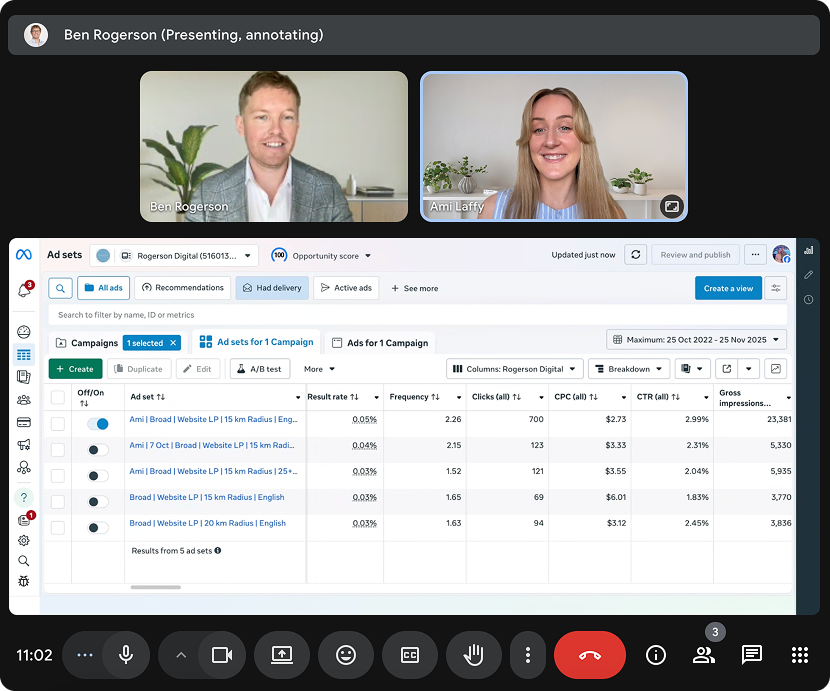Turn on the Ami 7 Oct ad set toggle
The height and width of the screenshot is (691, 830).
[x=98, y=450]
